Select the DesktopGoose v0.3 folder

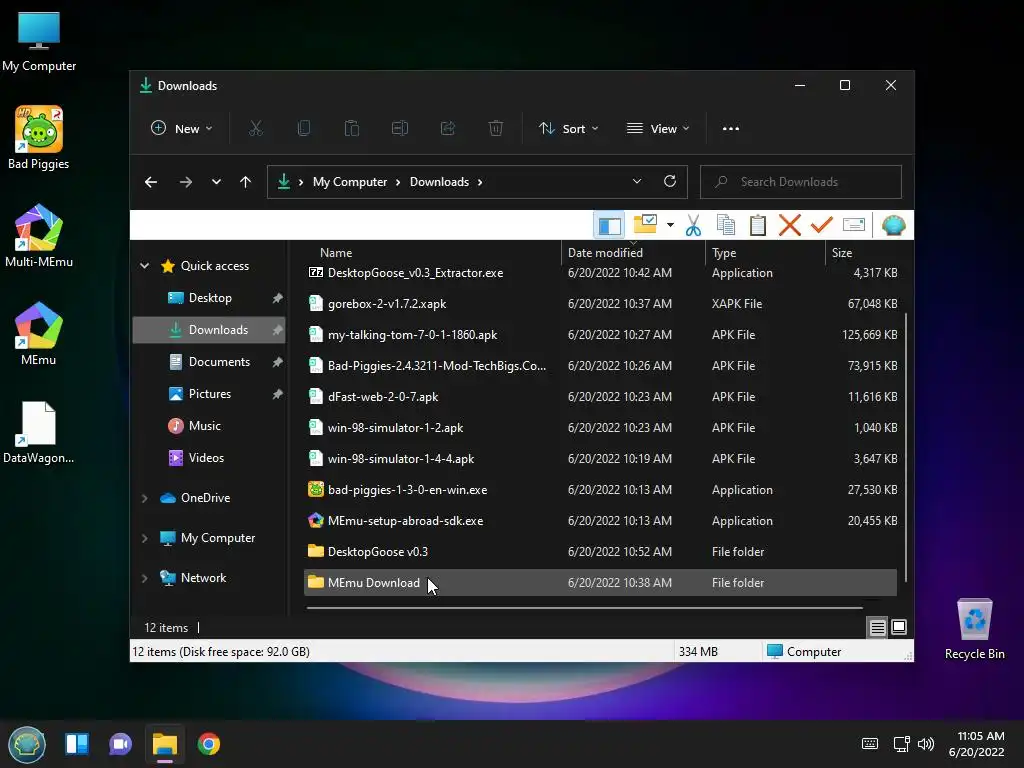[x=600, y=552]
